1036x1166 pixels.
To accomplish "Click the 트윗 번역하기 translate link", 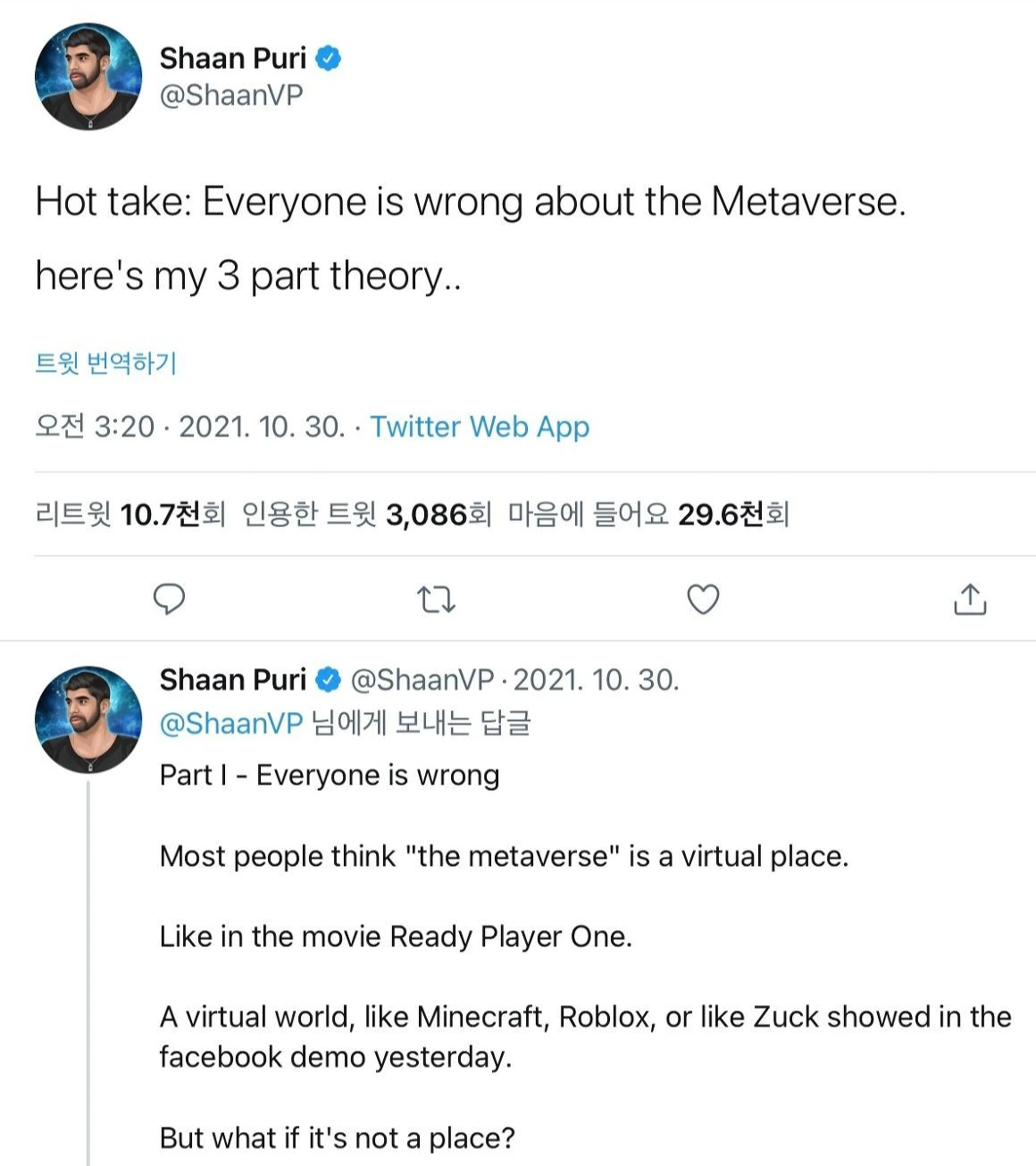I will coord(105,363).
